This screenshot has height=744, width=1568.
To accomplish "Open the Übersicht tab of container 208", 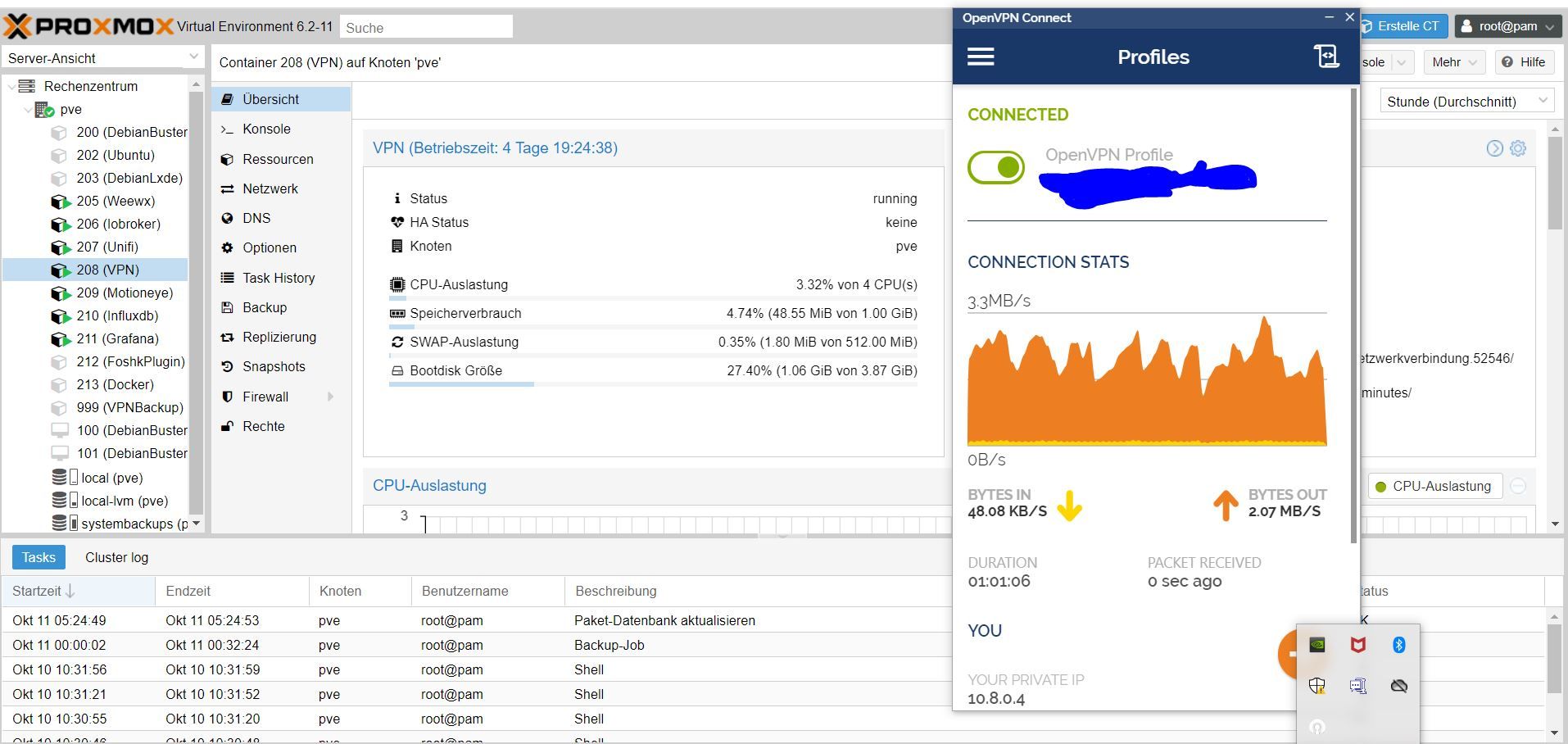I will [281, 99].
